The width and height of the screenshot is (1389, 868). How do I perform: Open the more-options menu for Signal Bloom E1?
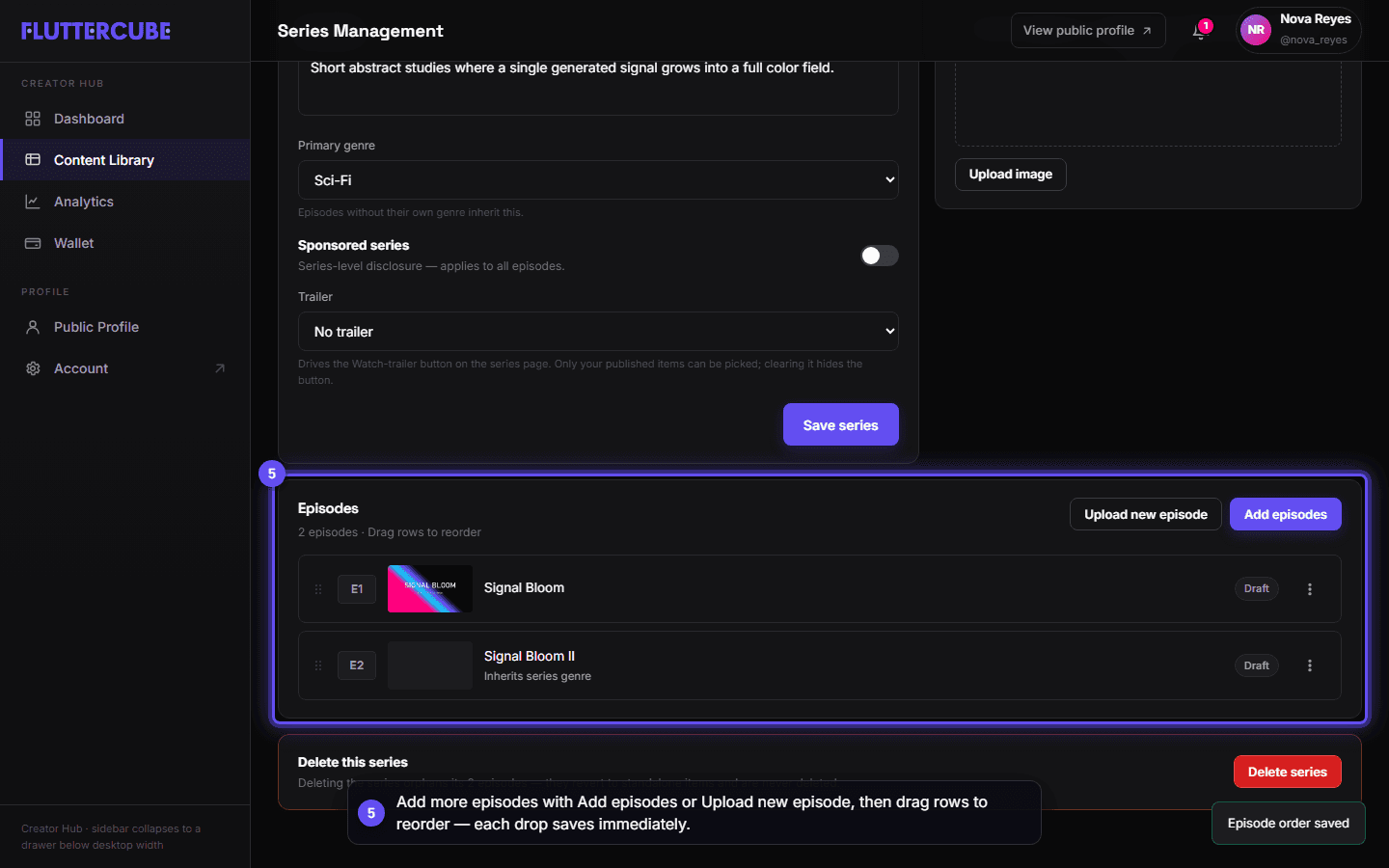point(1310,589)
